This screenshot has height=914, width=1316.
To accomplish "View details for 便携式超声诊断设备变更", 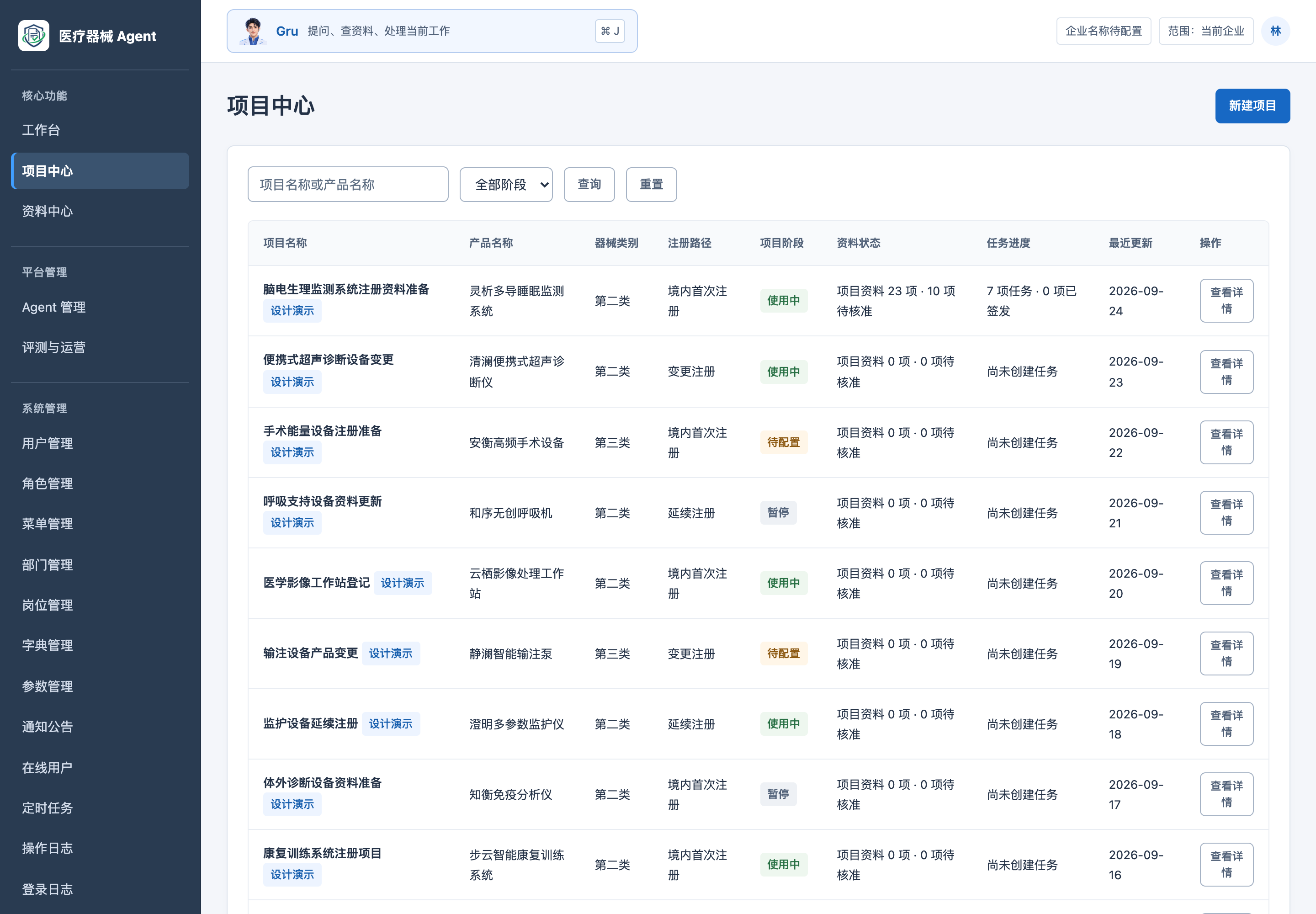I will (1226, 372).
